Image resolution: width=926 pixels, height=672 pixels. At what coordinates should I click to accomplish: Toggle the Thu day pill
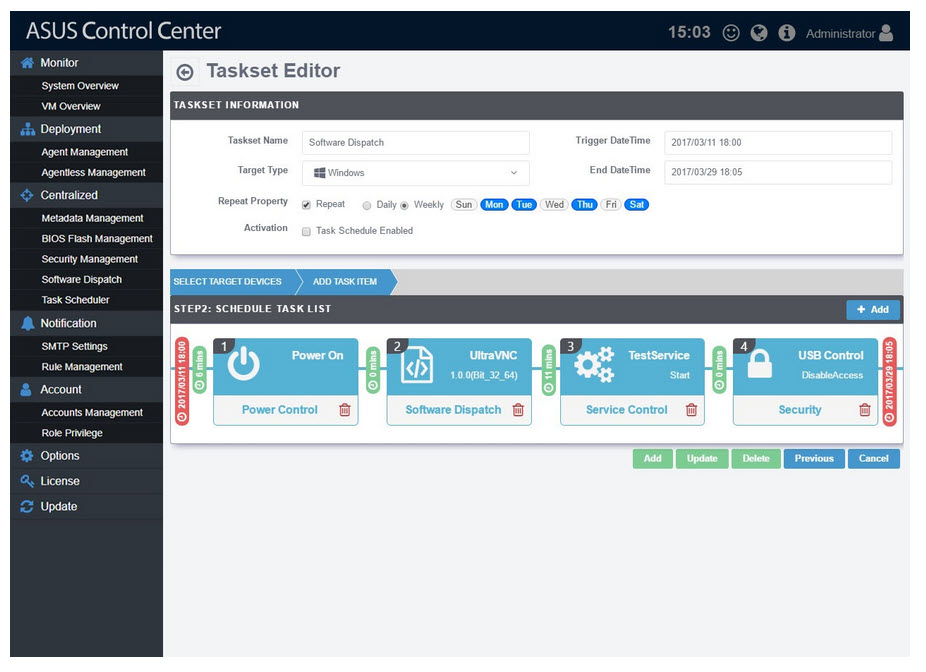[x=585, y=205]
